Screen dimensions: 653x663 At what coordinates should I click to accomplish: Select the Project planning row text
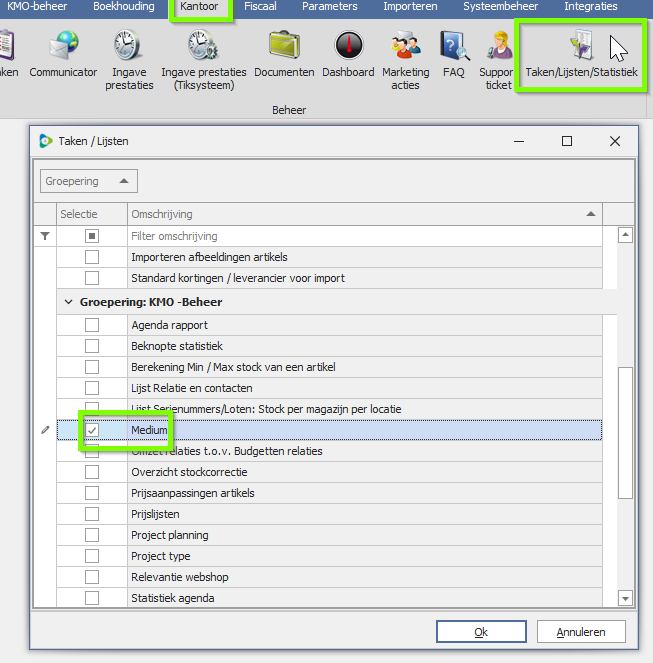coord(170,535)
